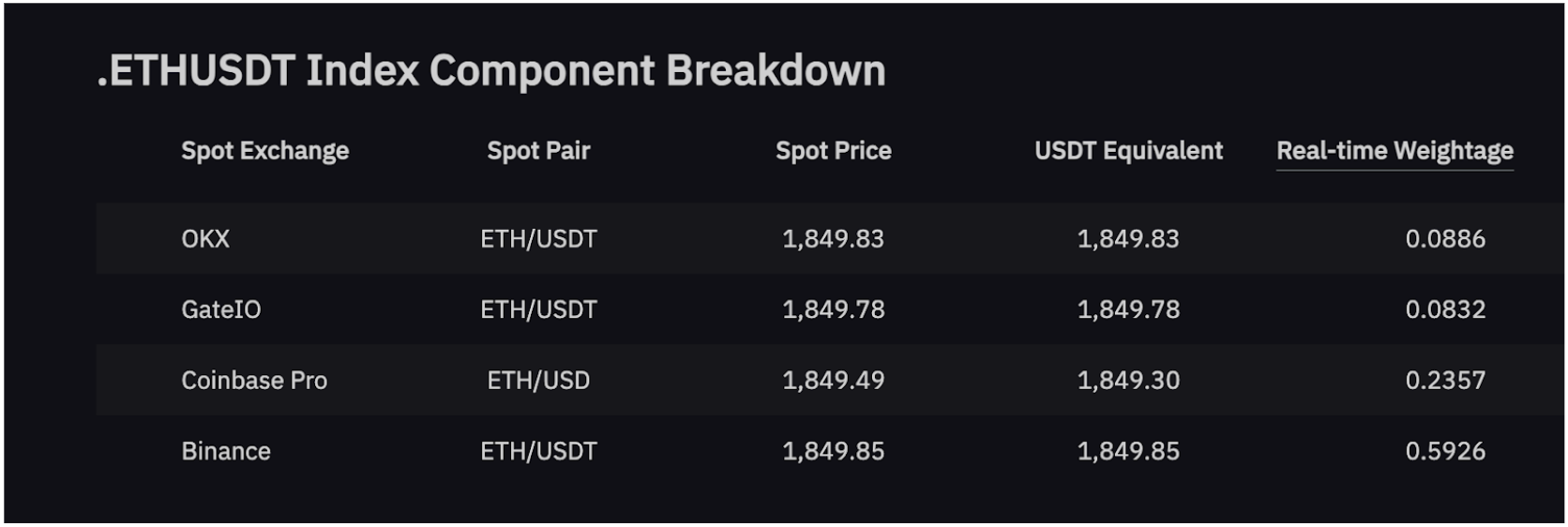Image resolution: width=1568 pixels, height=527 pixels.
Task: Select the Binance exchange name
Action: point(226,451)
